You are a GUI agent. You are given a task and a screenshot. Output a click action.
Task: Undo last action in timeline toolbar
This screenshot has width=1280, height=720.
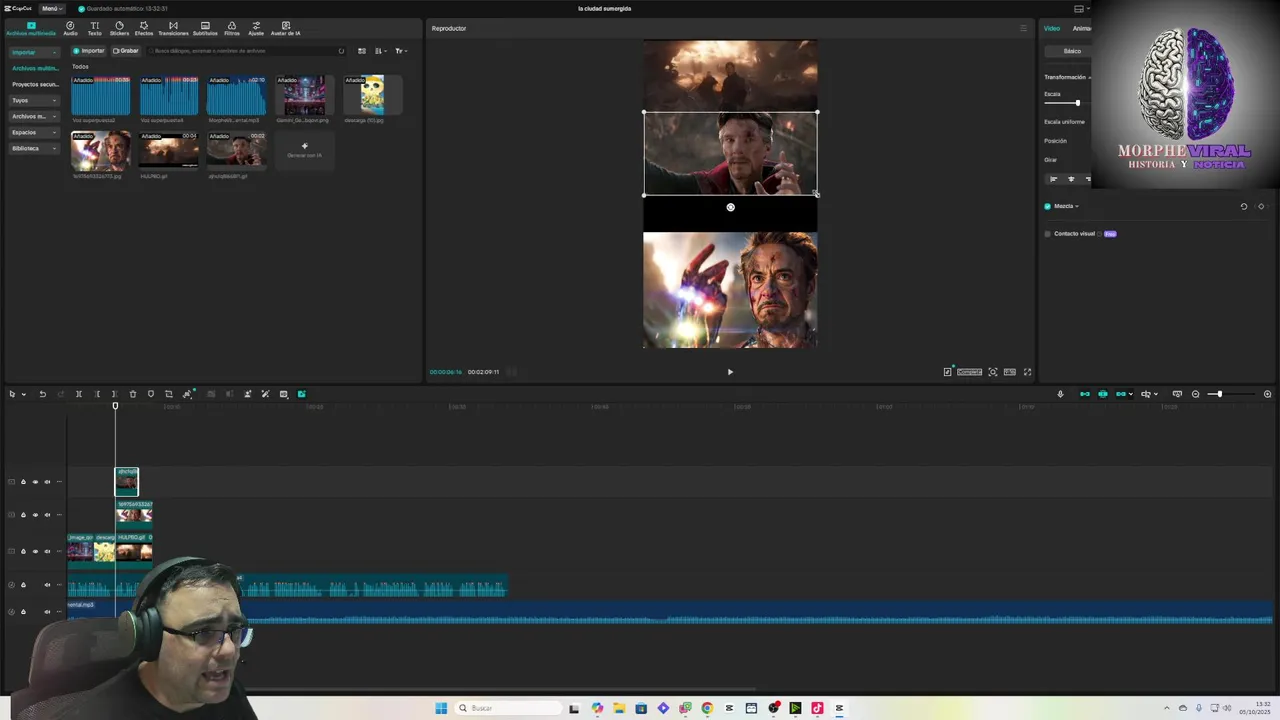[42, 394]
